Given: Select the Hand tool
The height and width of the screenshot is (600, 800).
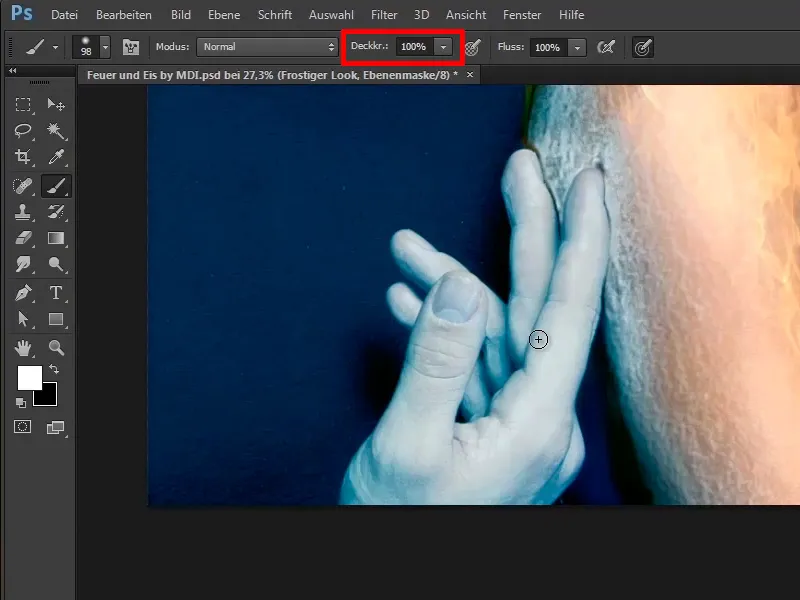Looking at the screenshot, I should (x=22, y=348).
